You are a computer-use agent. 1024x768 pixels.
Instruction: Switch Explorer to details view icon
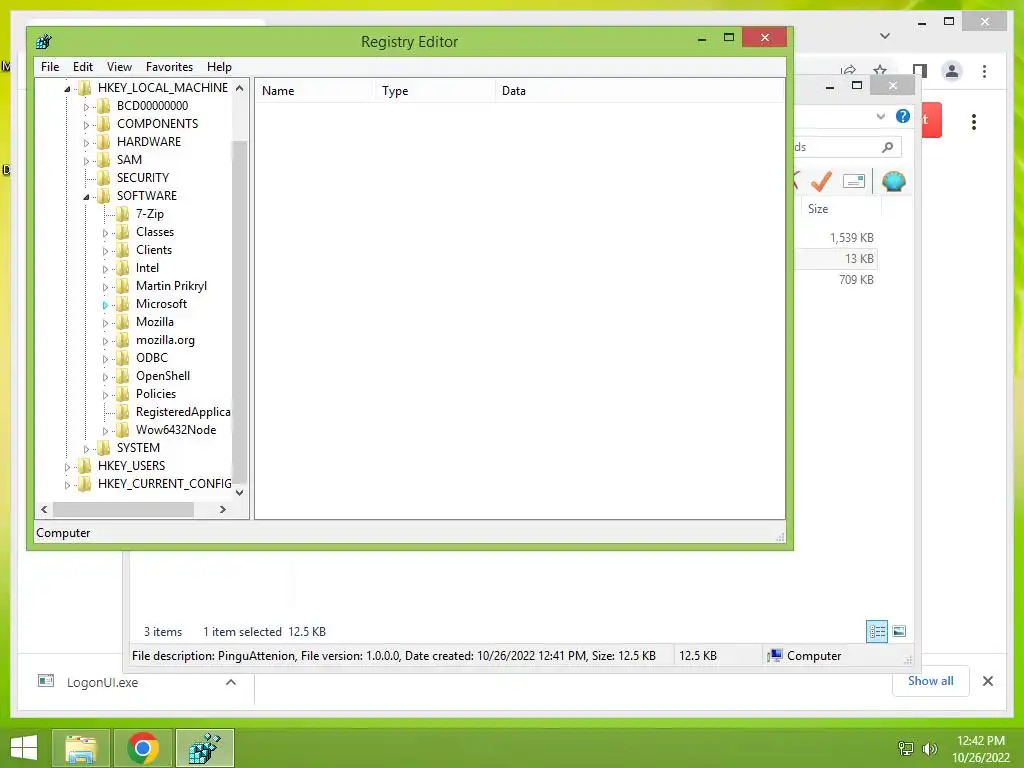876,631
